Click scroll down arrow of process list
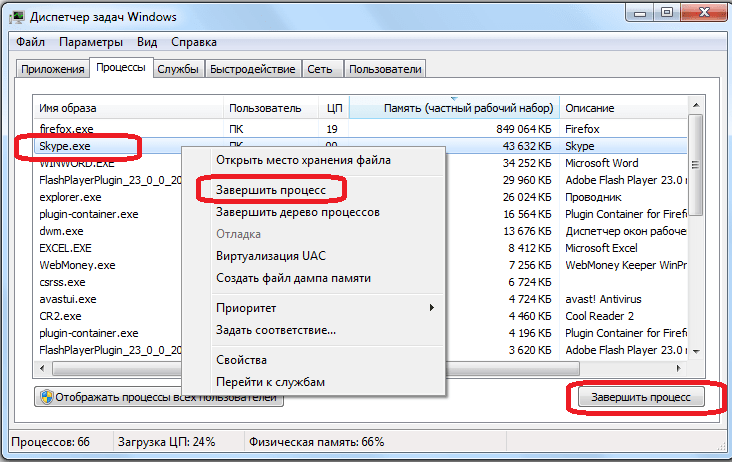Image resolution: width=732 pixels, height=462 pixels. [x=696, y=351]
